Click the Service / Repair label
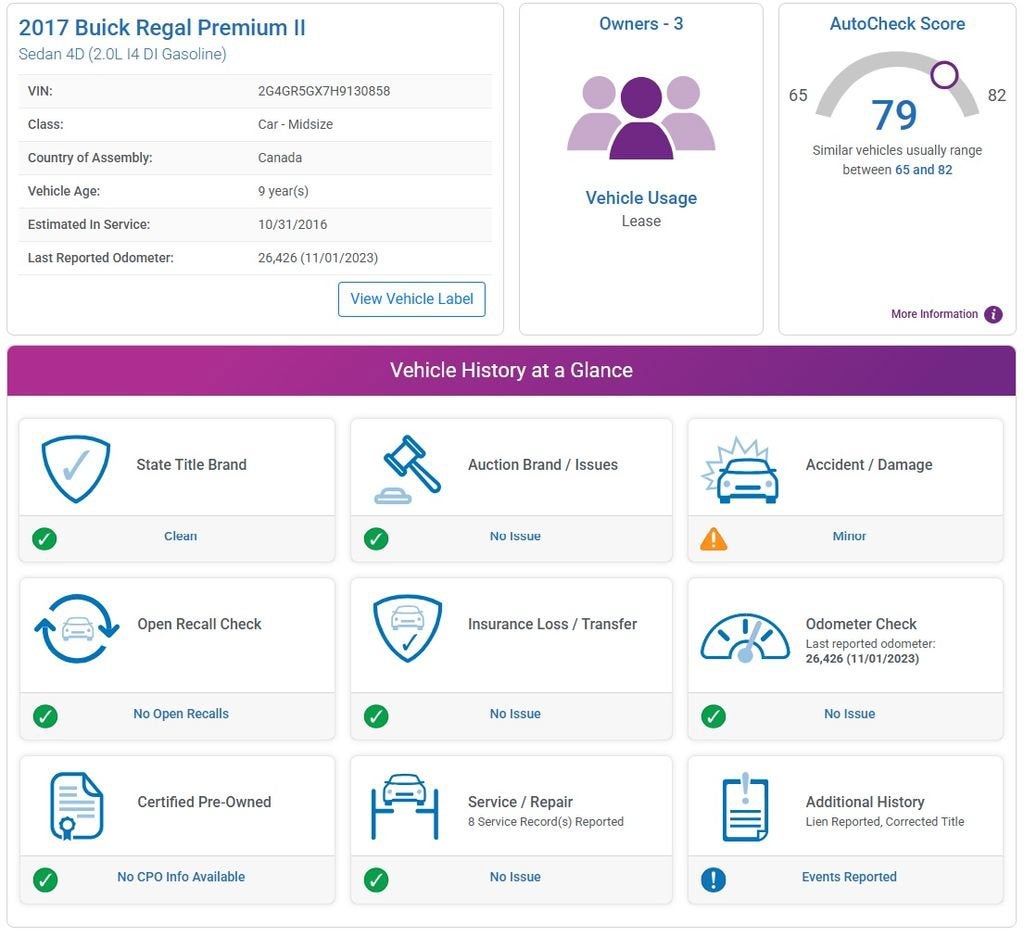This screenshot has height=937, width=1024. coord(520,802)
